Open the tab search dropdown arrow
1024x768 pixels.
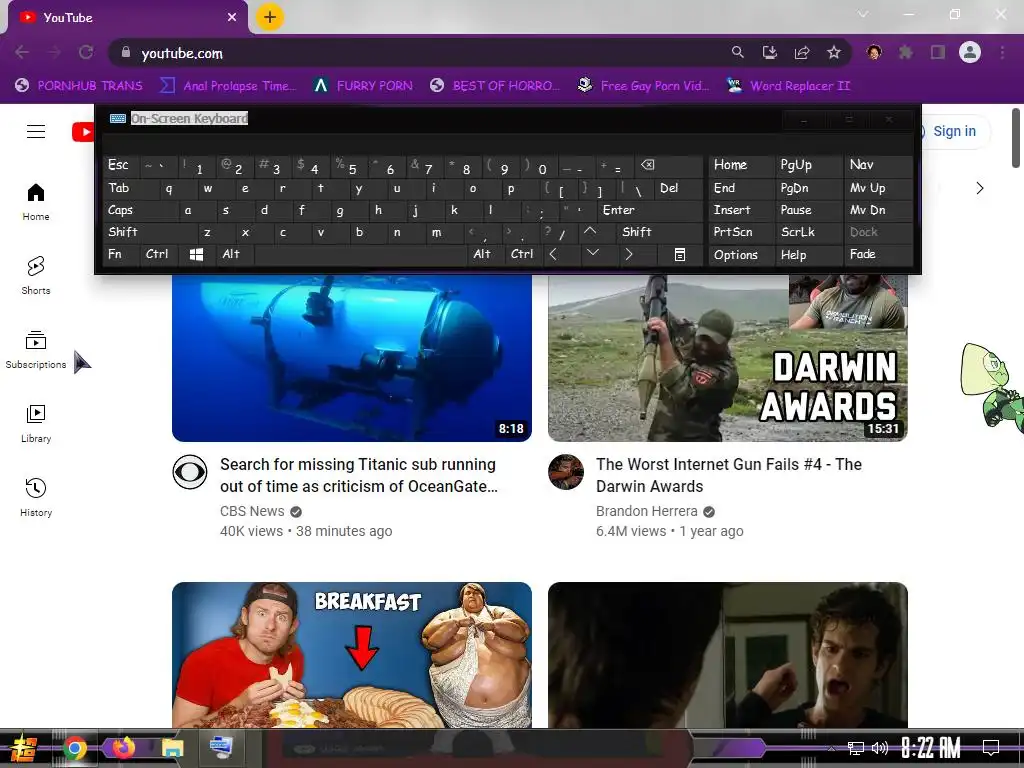863,14
